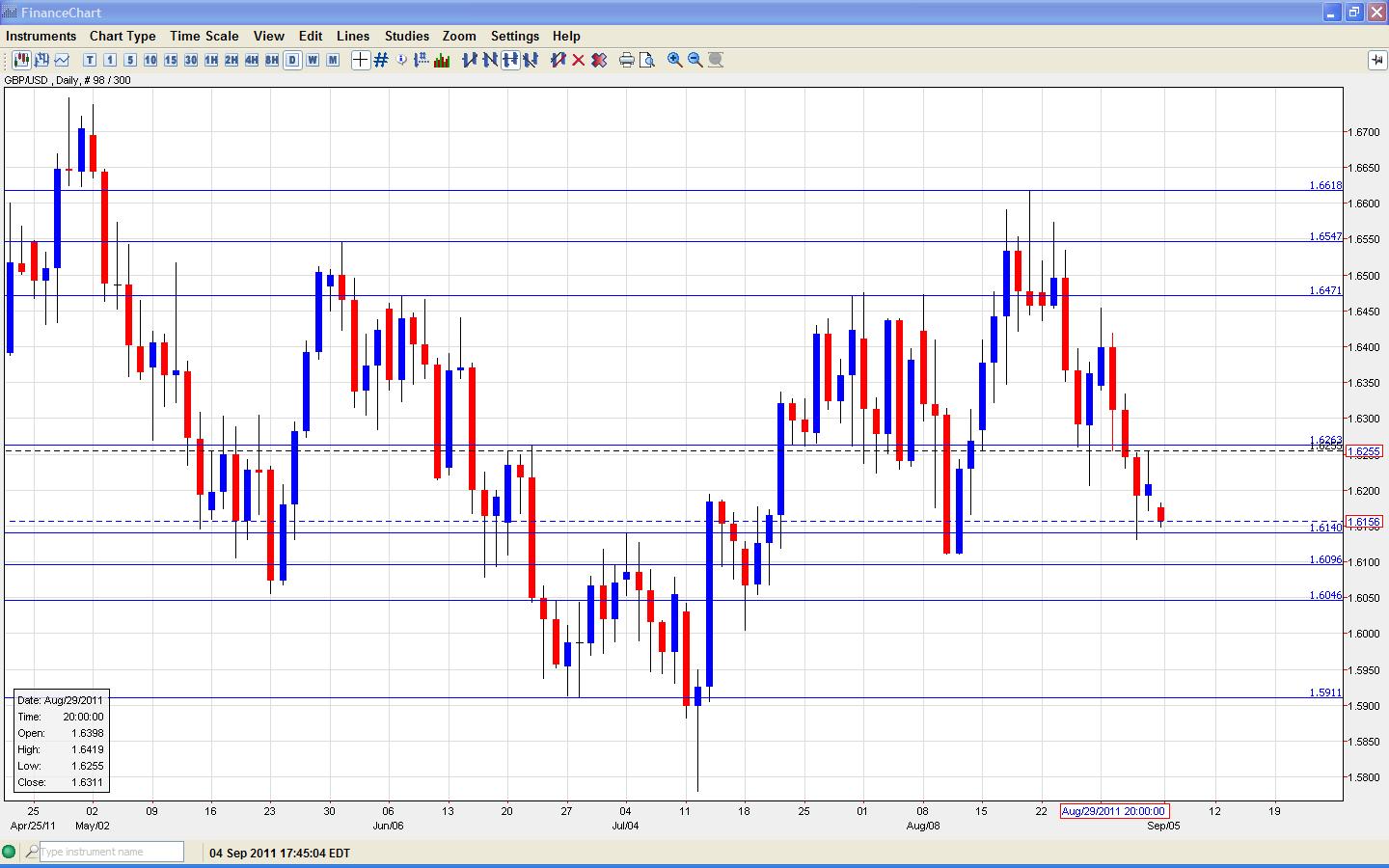Screen dimensions: 1389x868
Task: Set time scale to 2H
Action: tap(231, 60)
